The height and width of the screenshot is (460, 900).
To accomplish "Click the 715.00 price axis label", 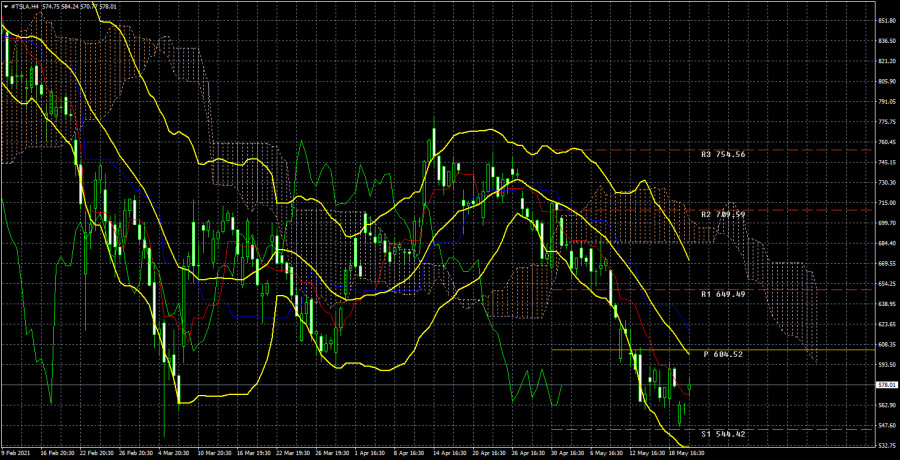I will [x=887, y=203].
